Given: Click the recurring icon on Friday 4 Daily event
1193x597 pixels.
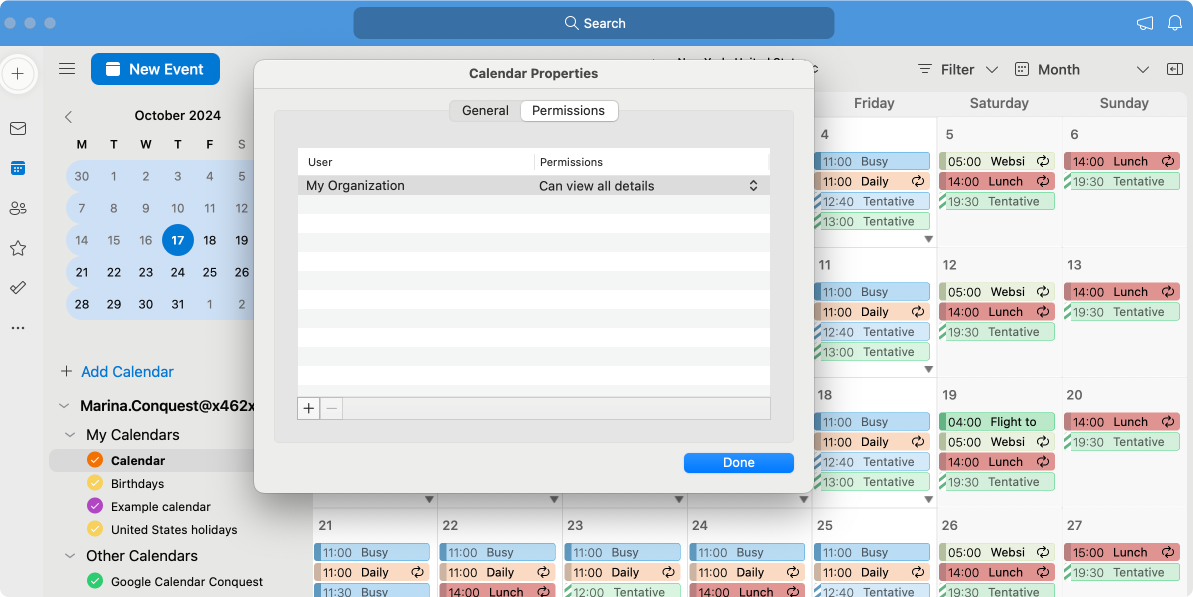Looking at the screenshot, I should tap(918, 182).
